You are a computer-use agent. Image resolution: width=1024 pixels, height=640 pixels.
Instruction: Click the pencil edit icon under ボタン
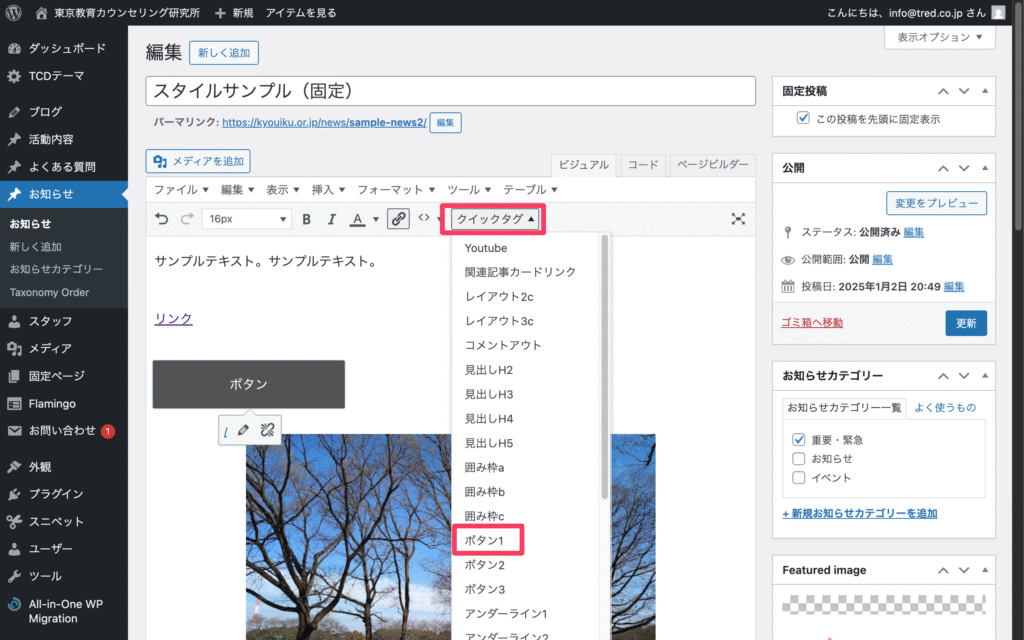245,430
